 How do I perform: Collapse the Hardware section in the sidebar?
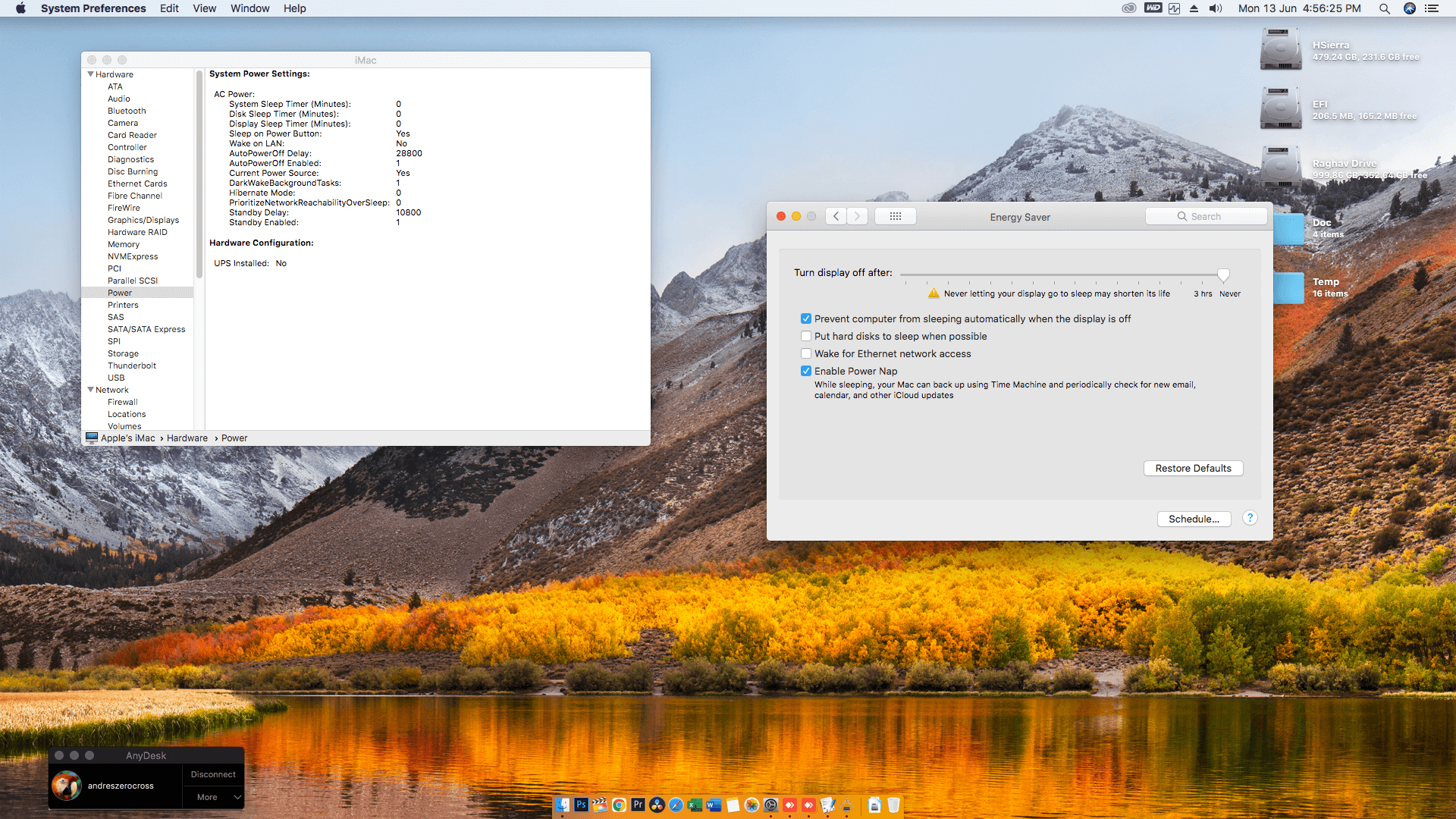tap(91, 74)
